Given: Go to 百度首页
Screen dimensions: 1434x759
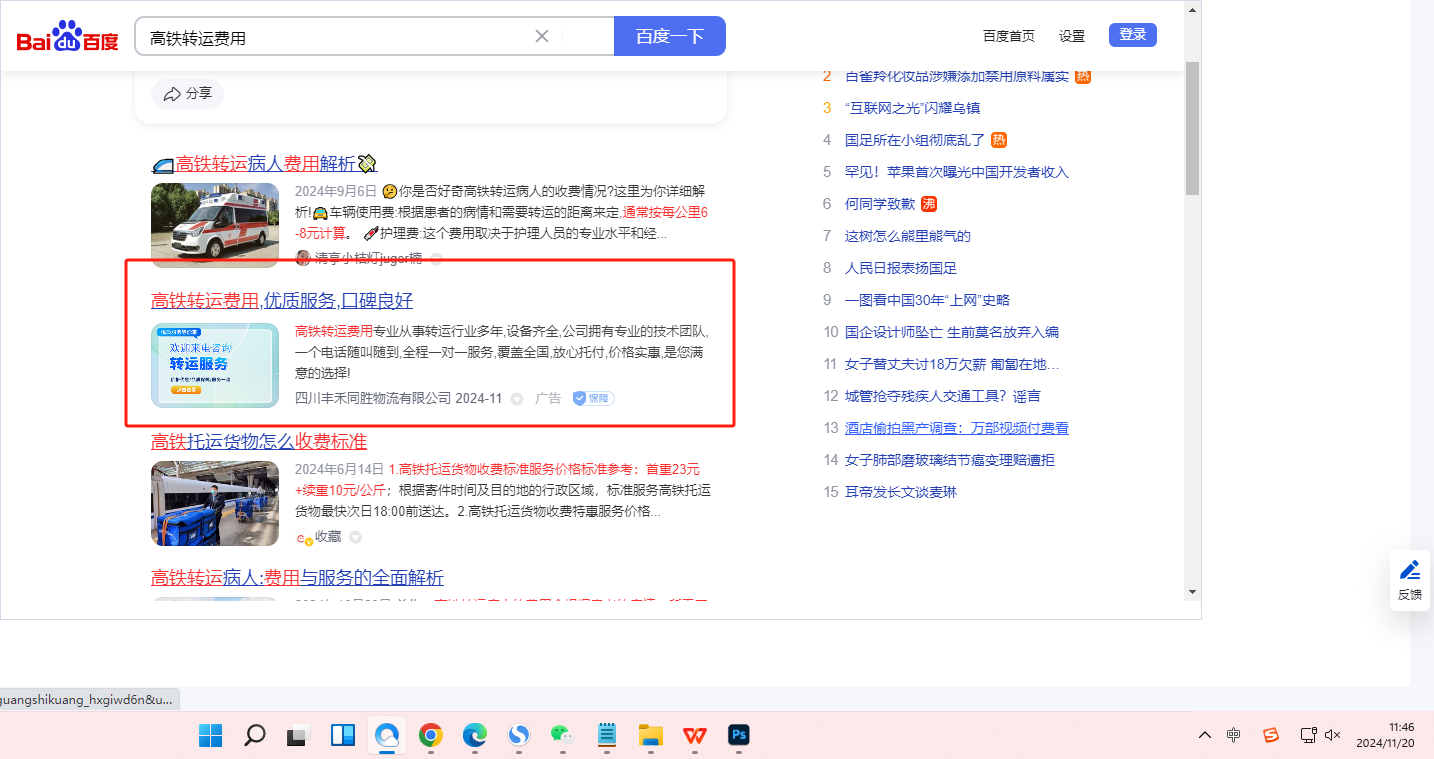Looking at the screenshot, I should point(1009,36).
